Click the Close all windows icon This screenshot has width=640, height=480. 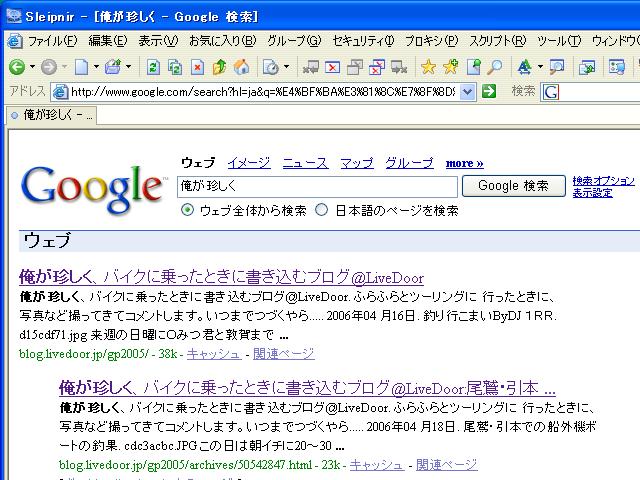[377, 67]
